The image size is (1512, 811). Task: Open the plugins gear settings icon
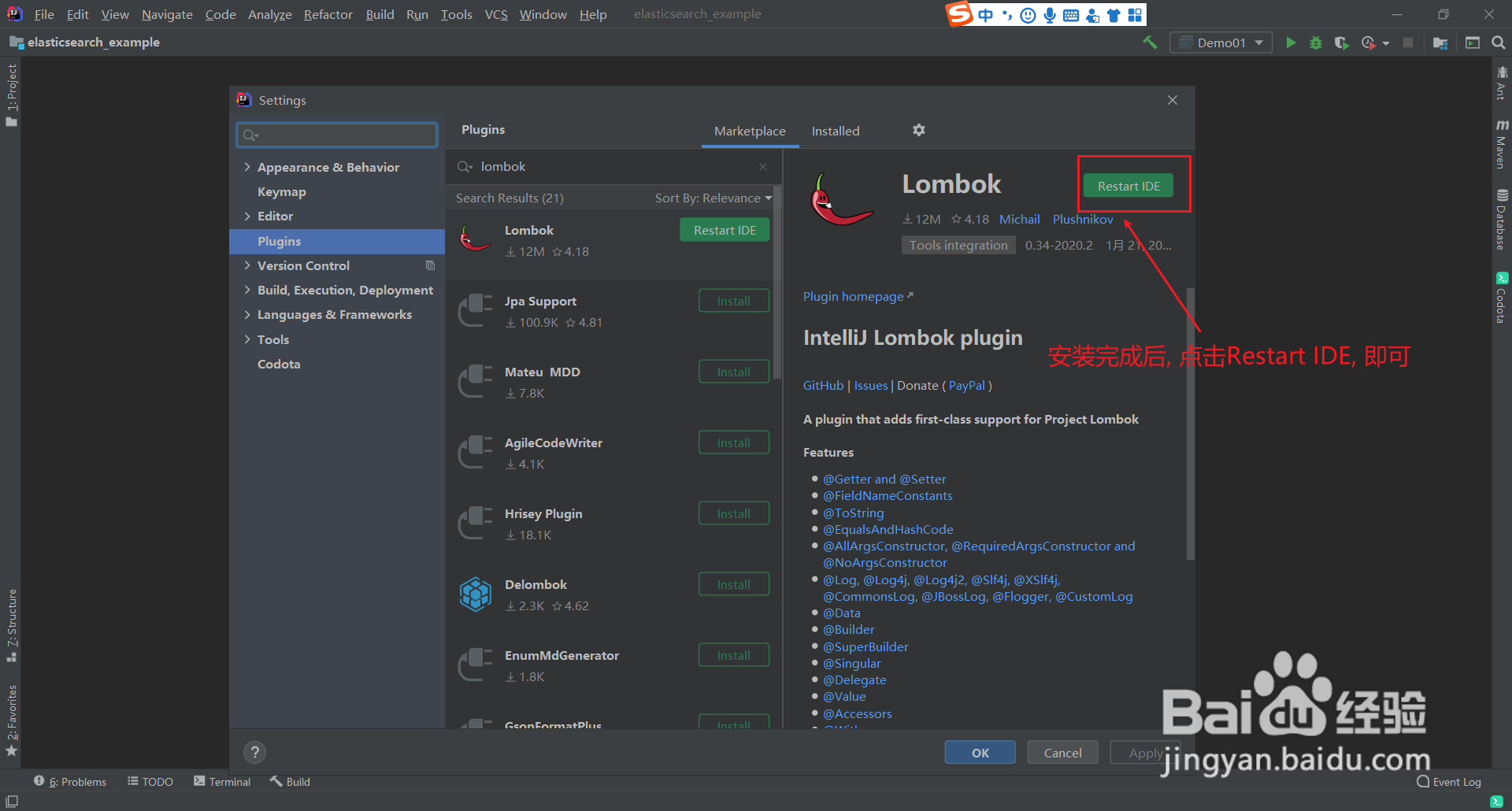(919, 130)
